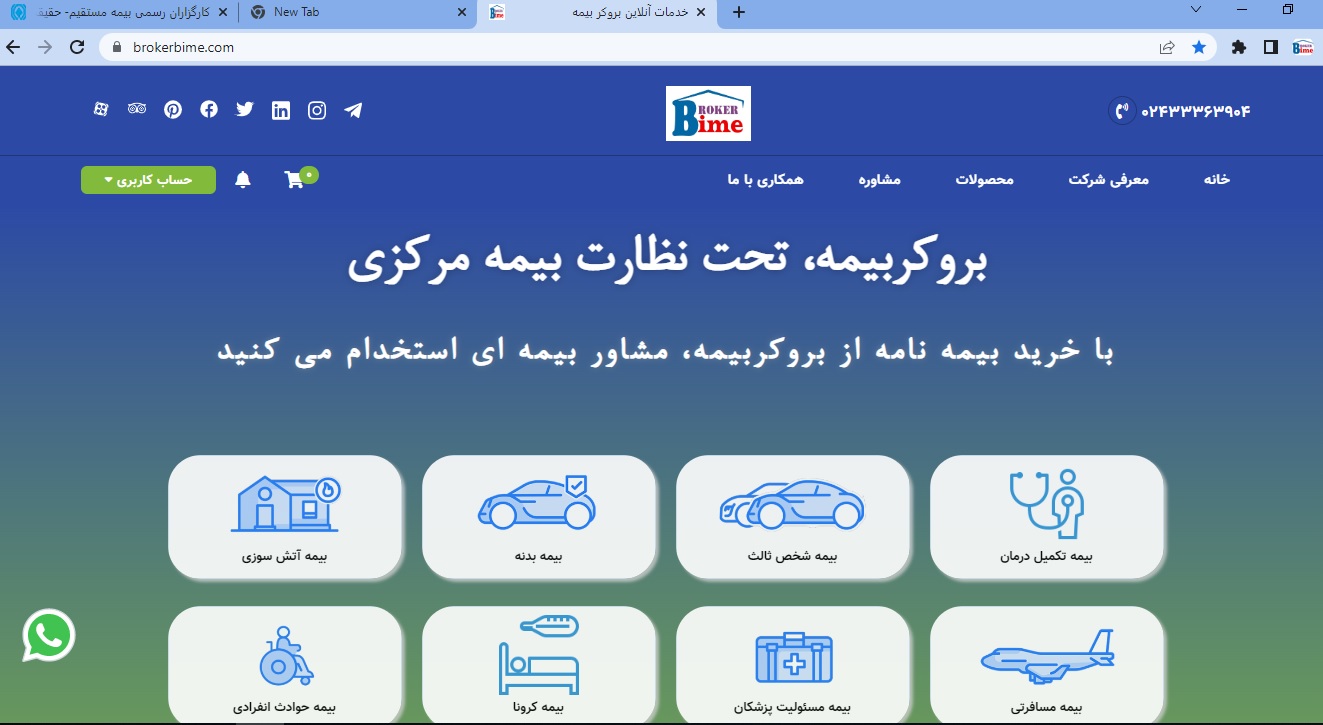Image resolution: width=1323 pixels, height=725 pixels.
Task: Go to خانه menu item
Action: 1217,180
